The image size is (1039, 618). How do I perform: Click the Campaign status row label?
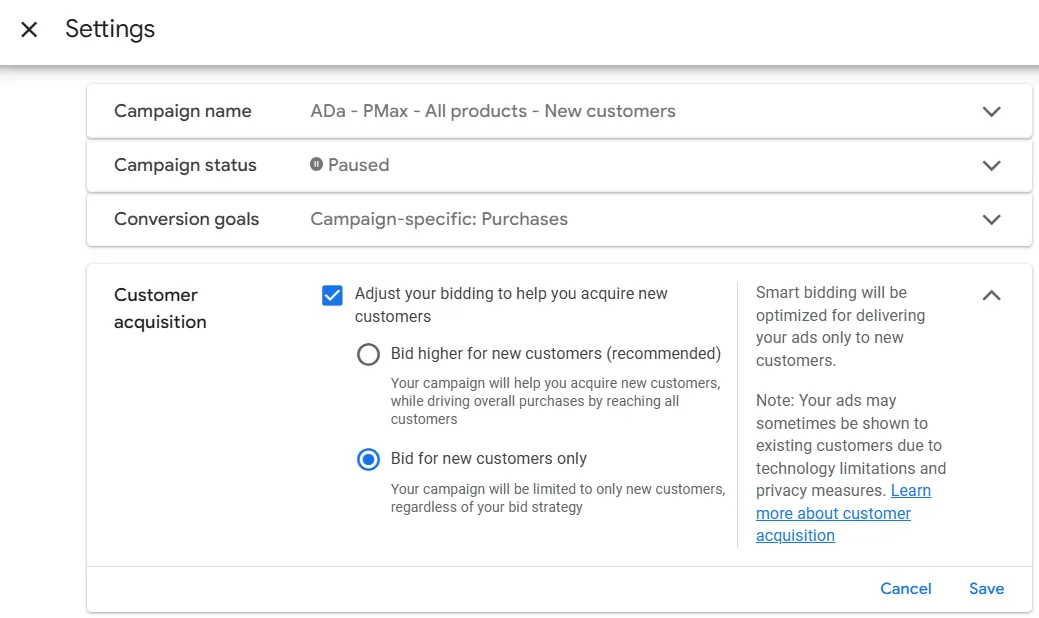pyautogui.click(x=185, y=165)
